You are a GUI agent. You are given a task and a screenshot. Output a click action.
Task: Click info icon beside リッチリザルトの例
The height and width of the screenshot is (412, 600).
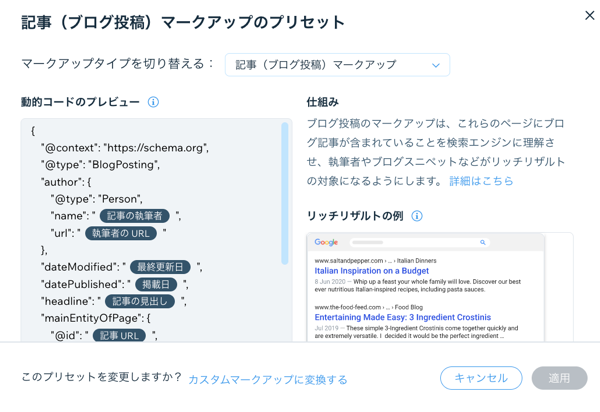417,216
